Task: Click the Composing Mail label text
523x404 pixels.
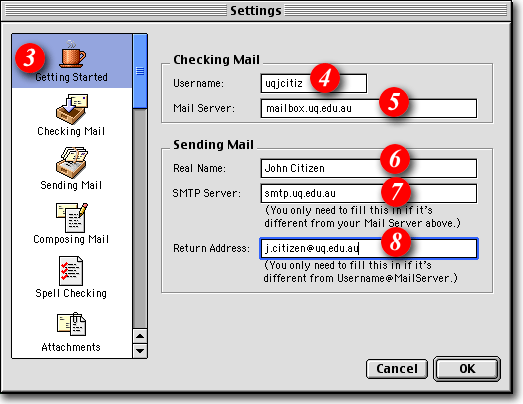Action: tap(71, 239)
